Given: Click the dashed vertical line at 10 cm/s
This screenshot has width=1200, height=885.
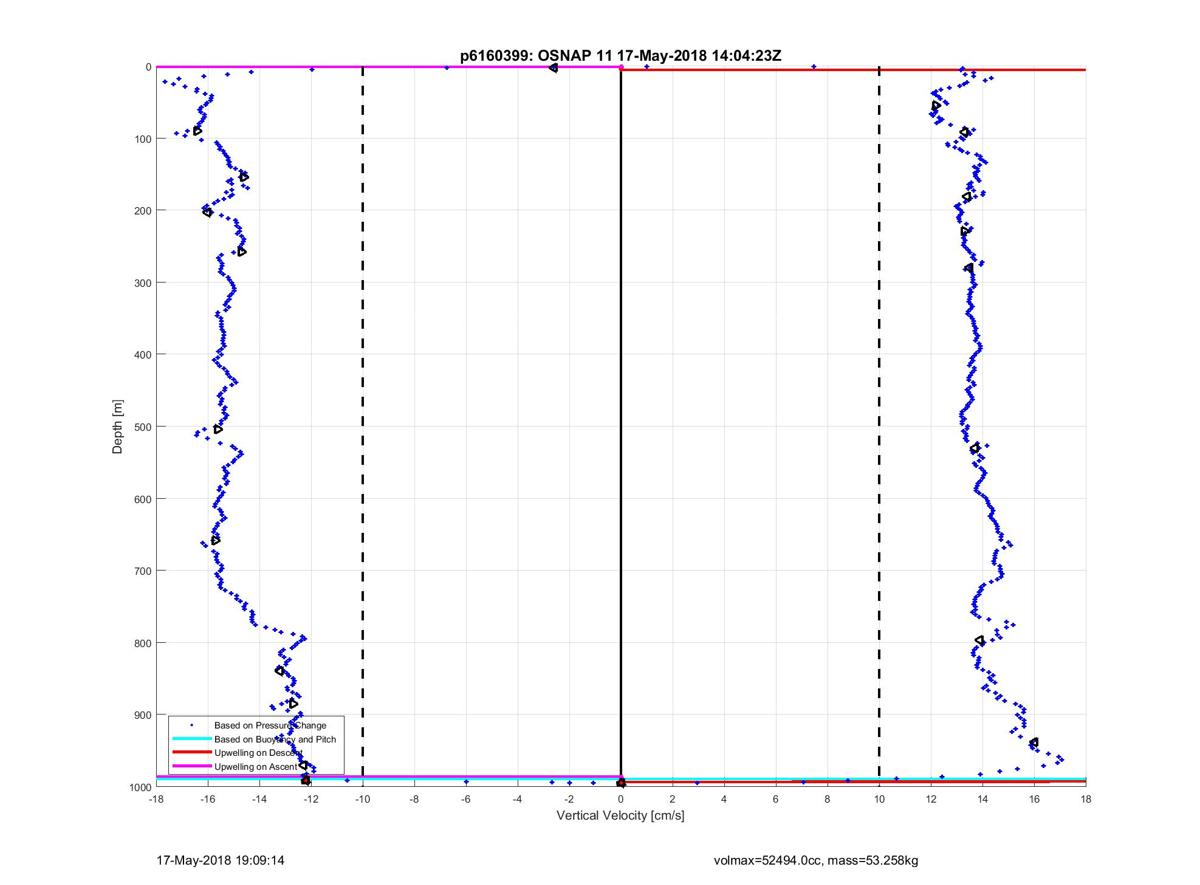Looking at the screenshot, I should [879, 427].
